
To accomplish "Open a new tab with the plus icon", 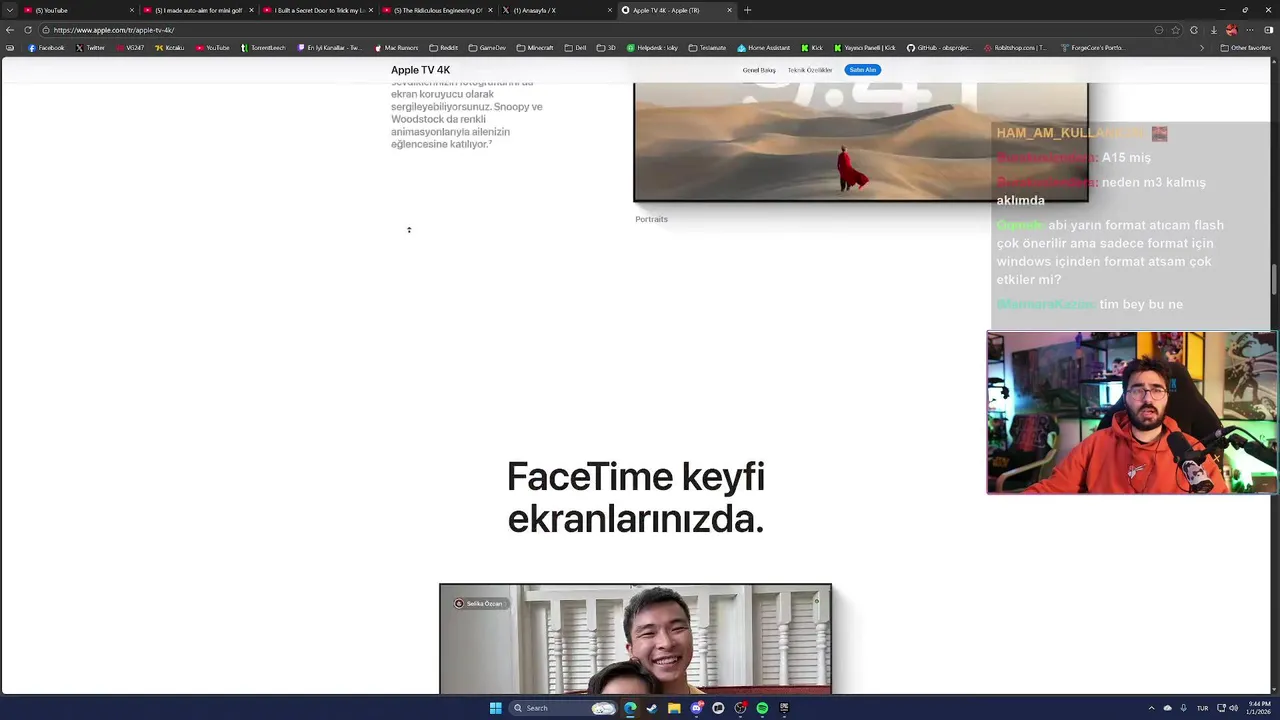I will pos(747,10).
